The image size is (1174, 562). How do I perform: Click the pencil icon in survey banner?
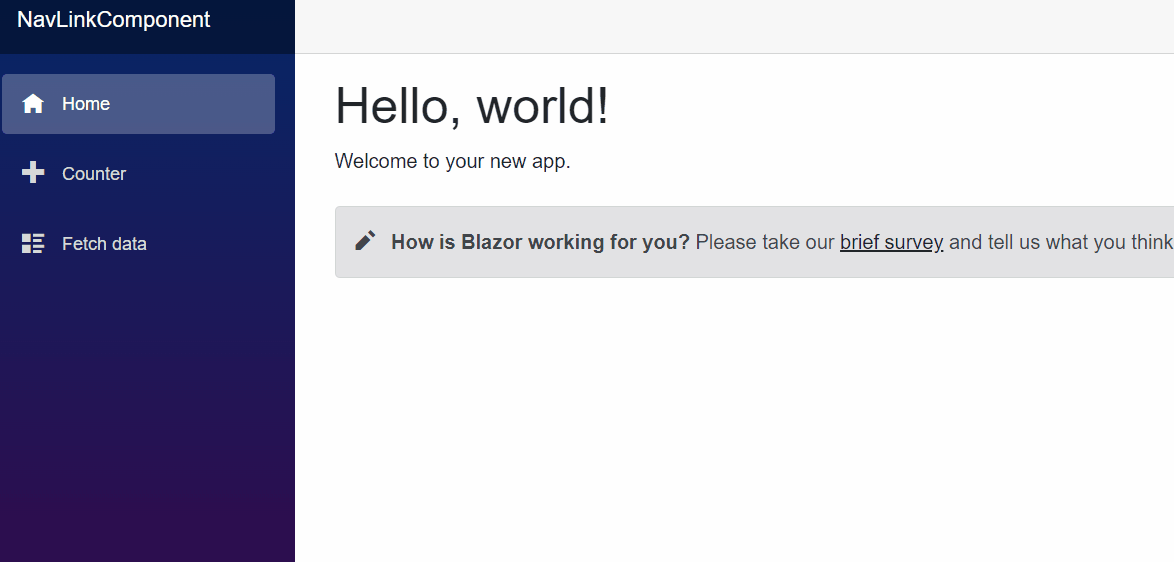(x=365, y=240)
